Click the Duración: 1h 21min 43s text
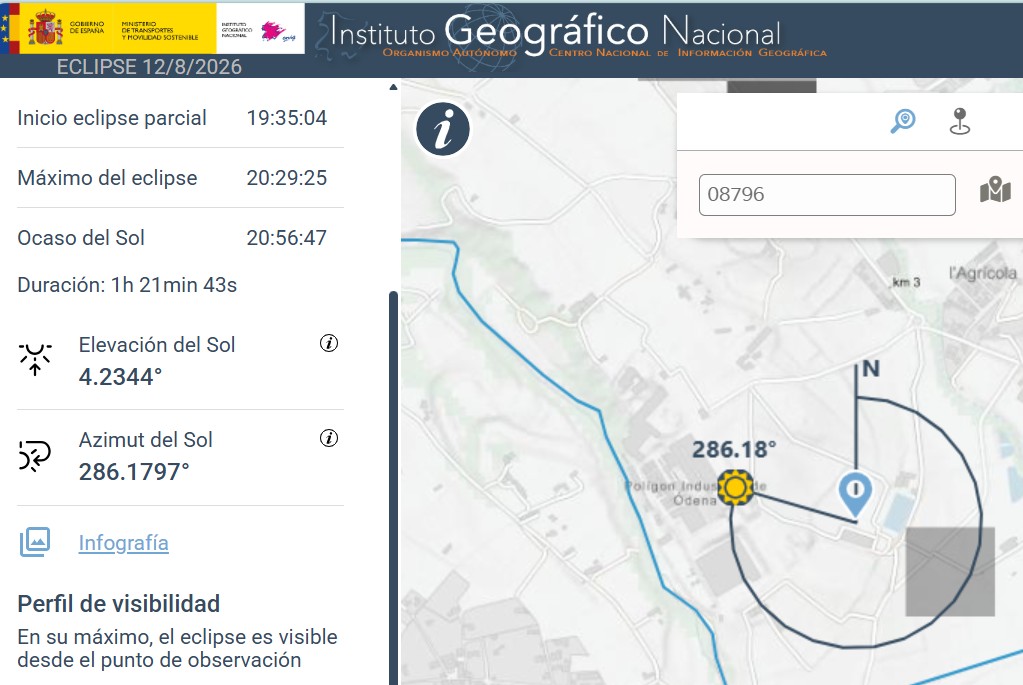The height and width of the screenshot is (685, 1023). 127,285
